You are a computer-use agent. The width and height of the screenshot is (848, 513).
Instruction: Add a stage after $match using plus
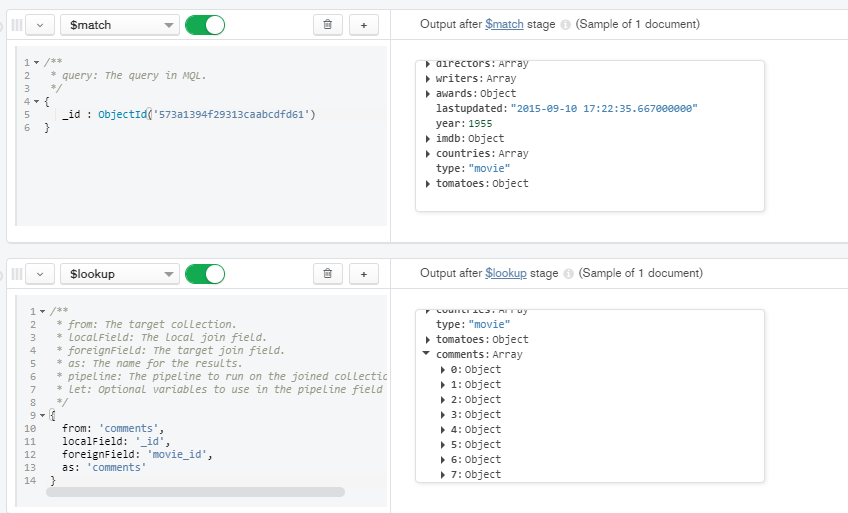[363, 24]
